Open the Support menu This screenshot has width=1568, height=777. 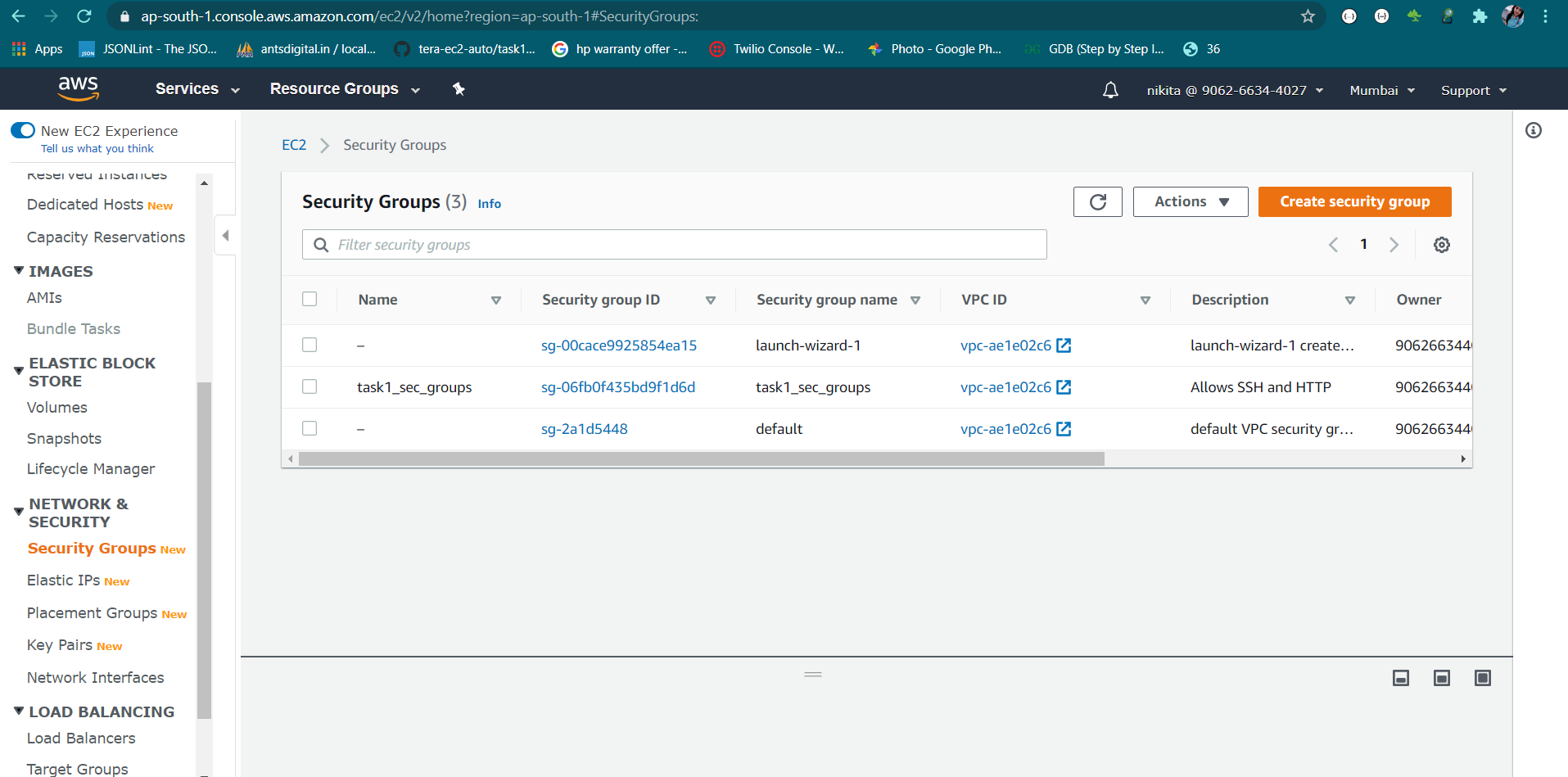point(1472,90)
